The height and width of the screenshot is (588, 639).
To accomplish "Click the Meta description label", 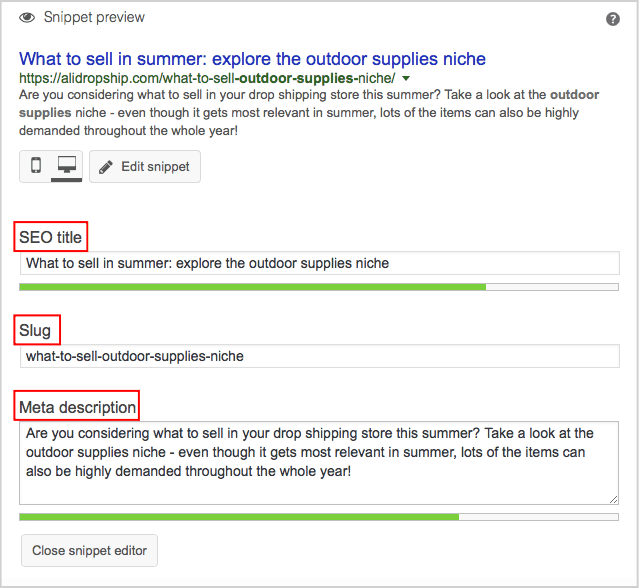I will [77, 407].
